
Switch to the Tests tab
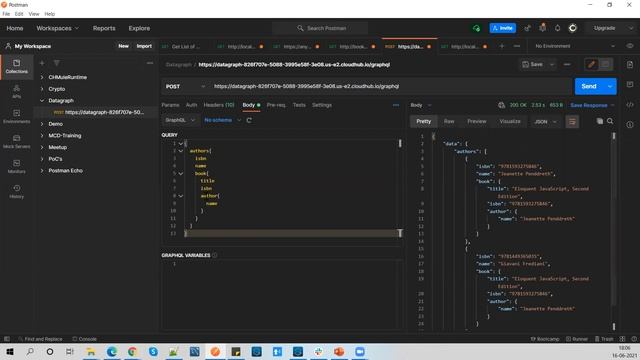[299, 105]
